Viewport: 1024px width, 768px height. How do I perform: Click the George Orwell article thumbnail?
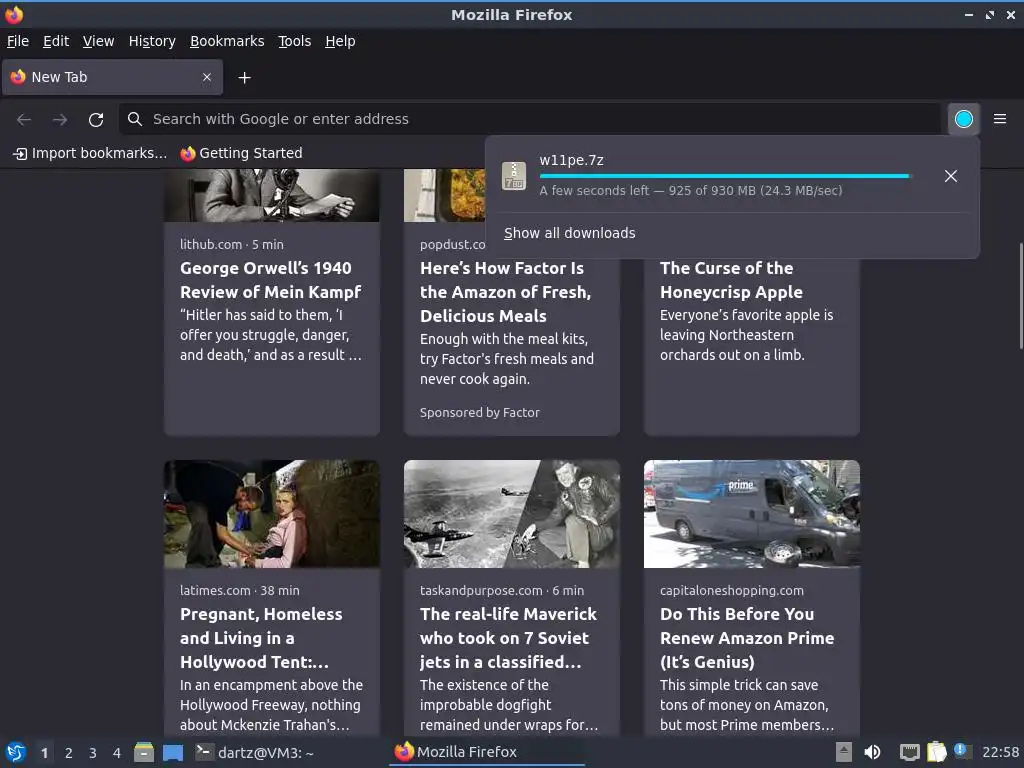click(x=272, y=195)
